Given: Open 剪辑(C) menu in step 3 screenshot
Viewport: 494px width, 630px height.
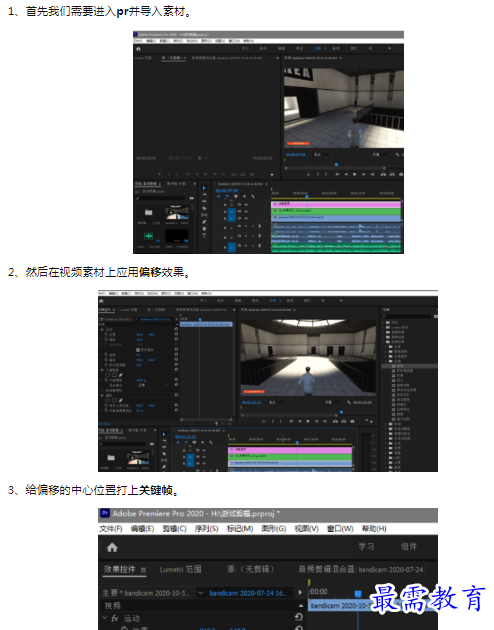Looking at the screenshot, I should [x=174, y=529].
